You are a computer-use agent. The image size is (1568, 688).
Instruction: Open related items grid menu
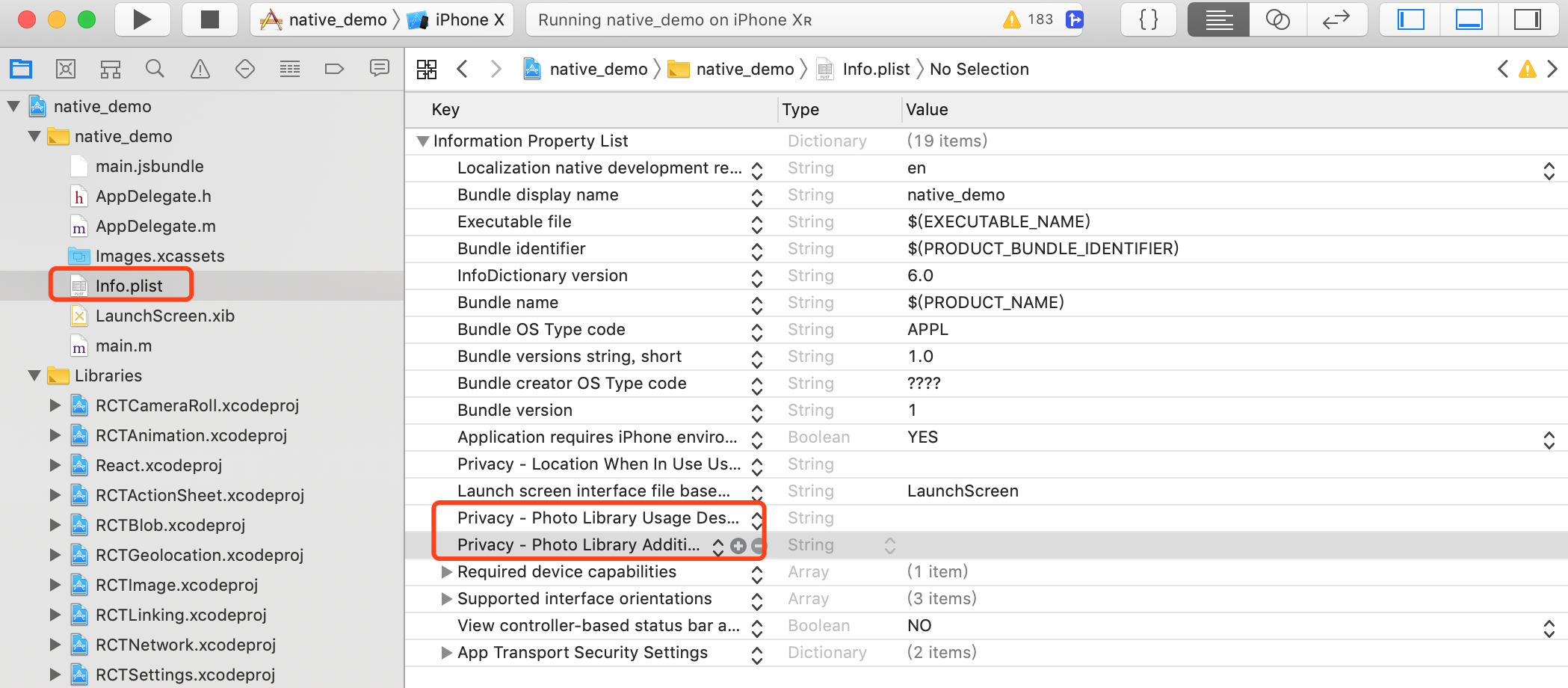427,70
